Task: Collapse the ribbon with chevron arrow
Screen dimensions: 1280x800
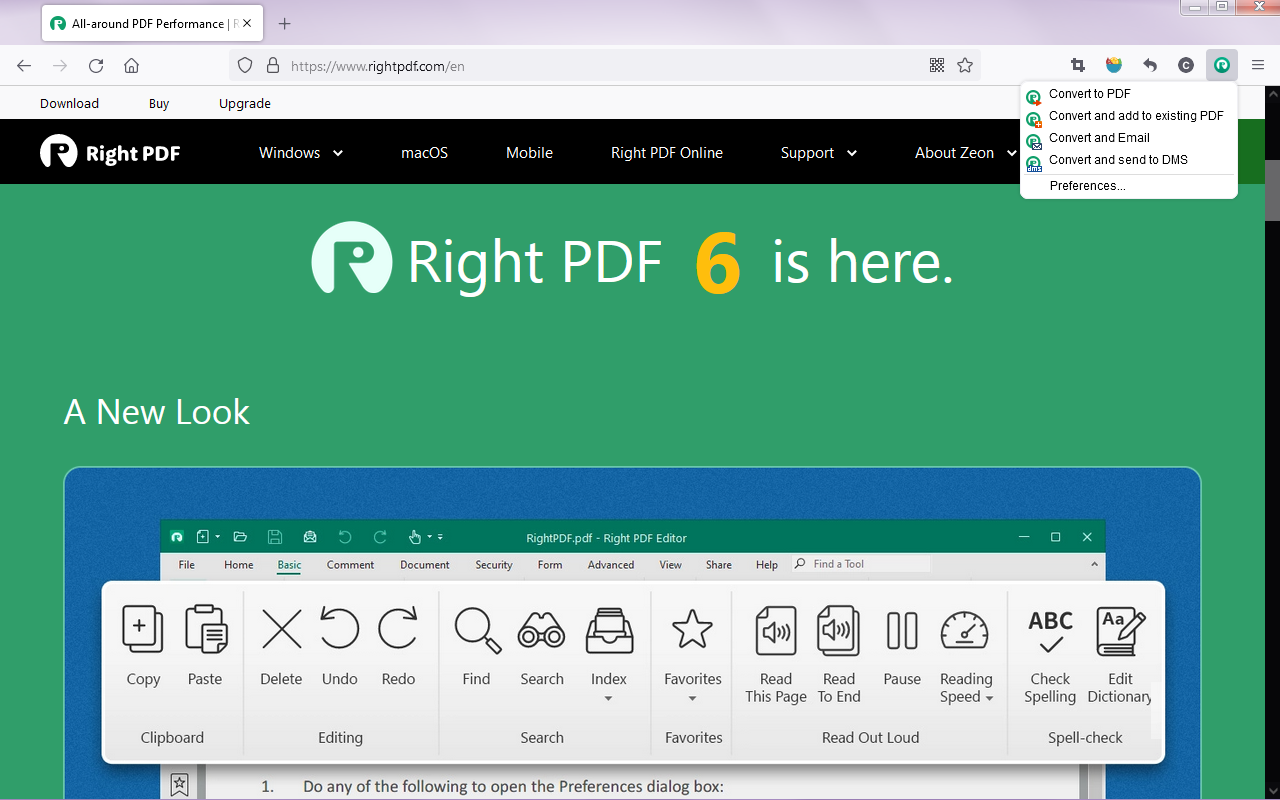Action: 1094,565
